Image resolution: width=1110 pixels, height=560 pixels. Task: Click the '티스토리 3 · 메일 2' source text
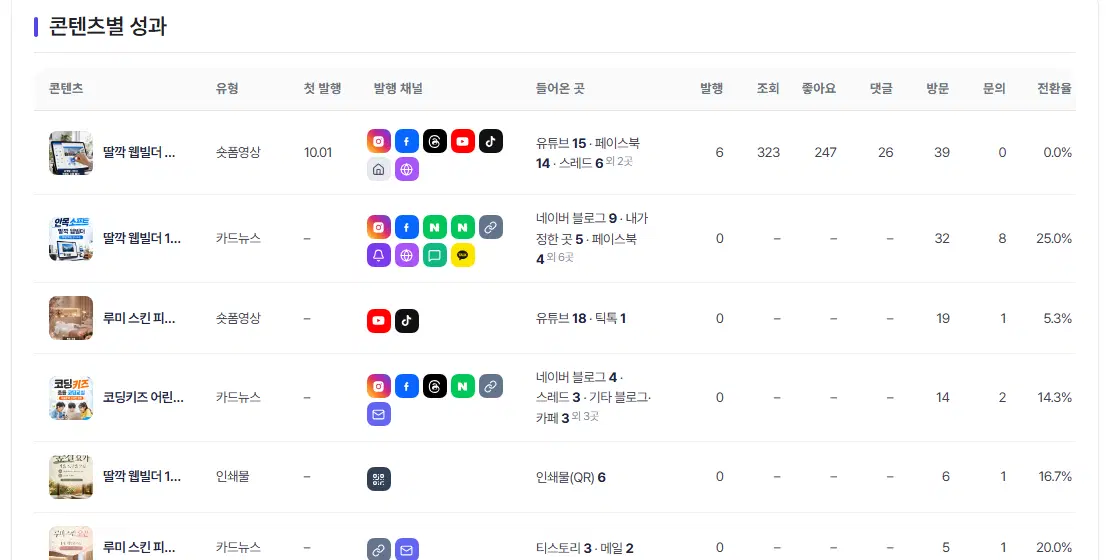pos(585,548)
